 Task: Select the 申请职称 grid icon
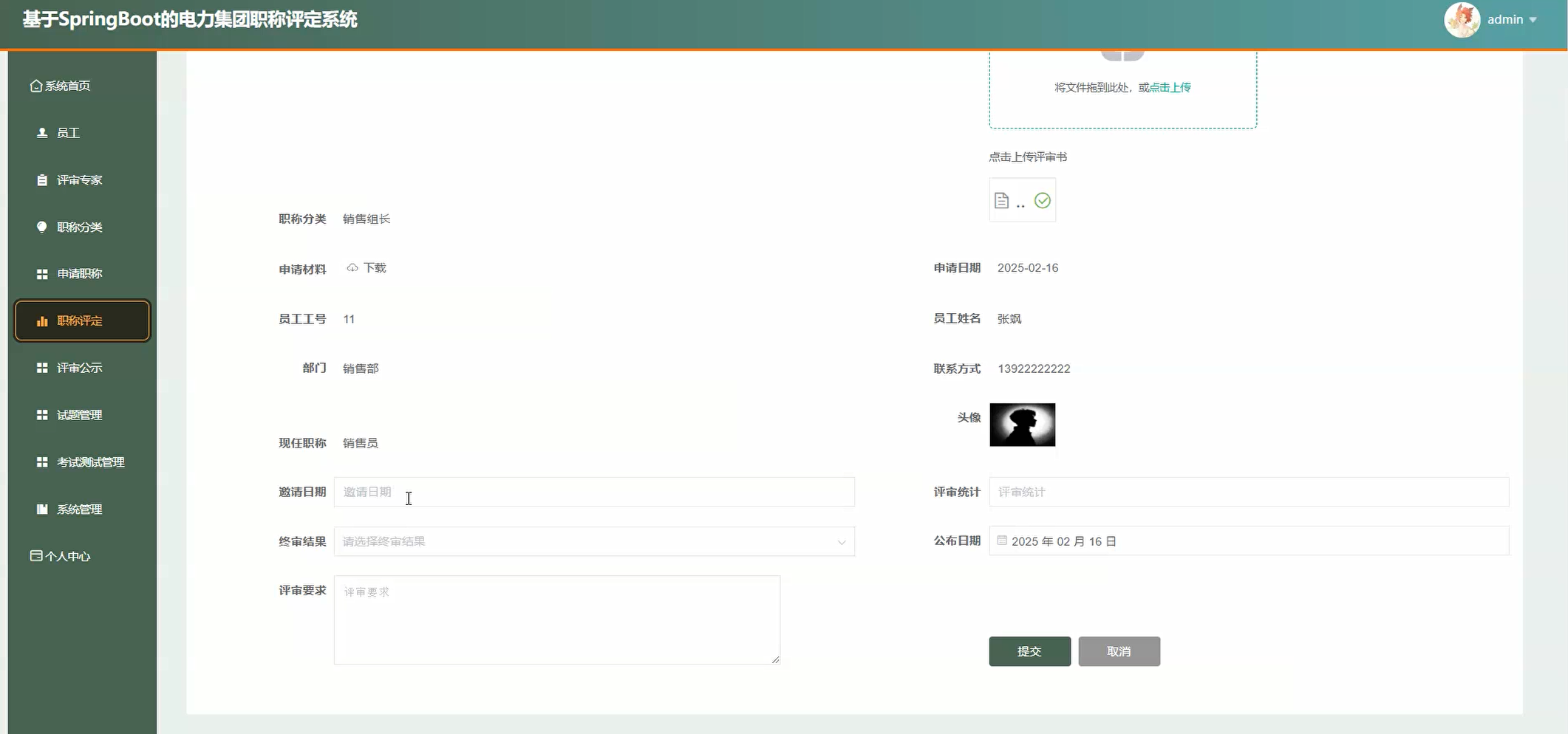41,273
